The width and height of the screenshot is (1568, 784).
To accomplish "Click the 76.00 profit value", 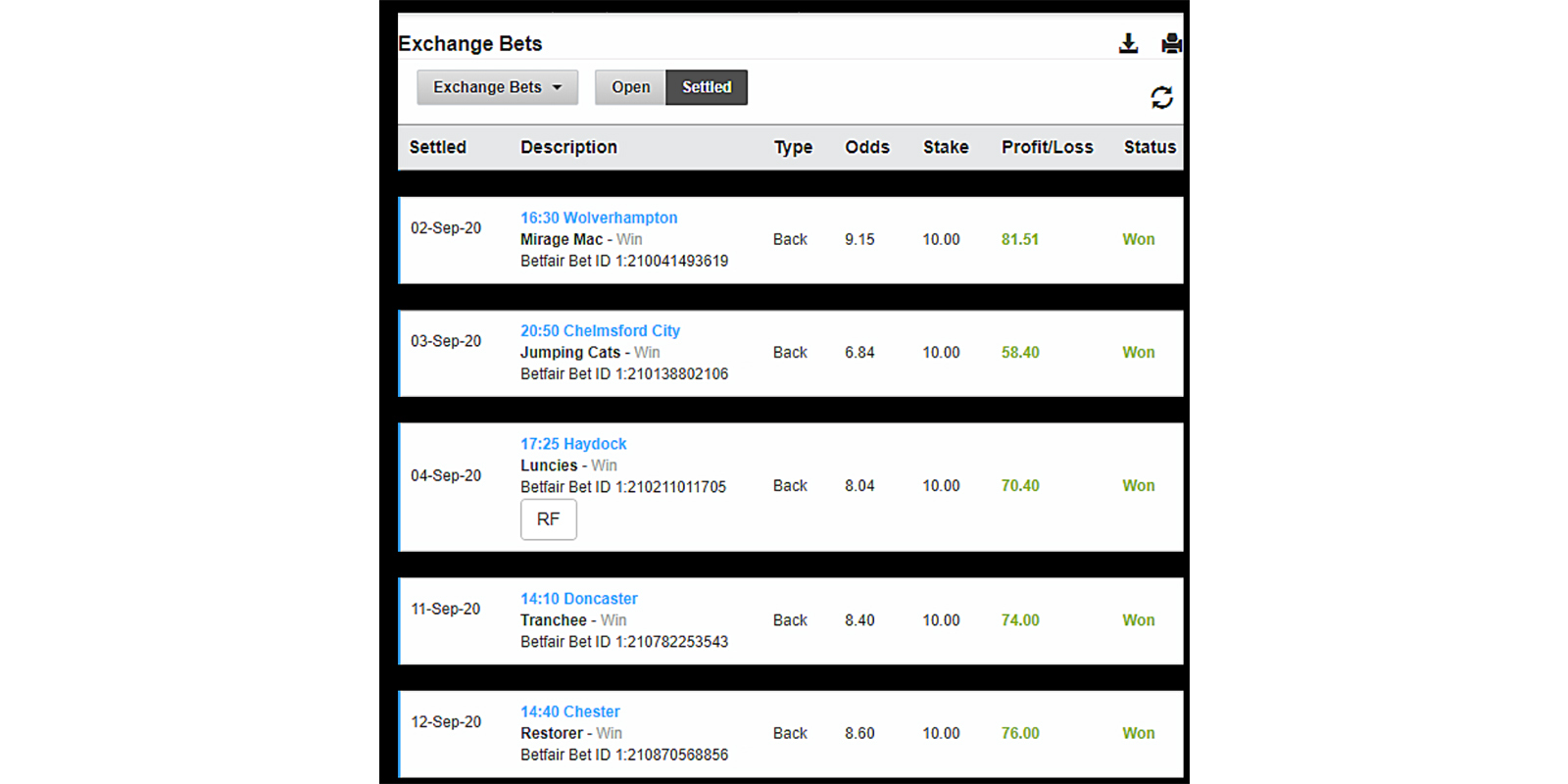I will click(1020, 733).
